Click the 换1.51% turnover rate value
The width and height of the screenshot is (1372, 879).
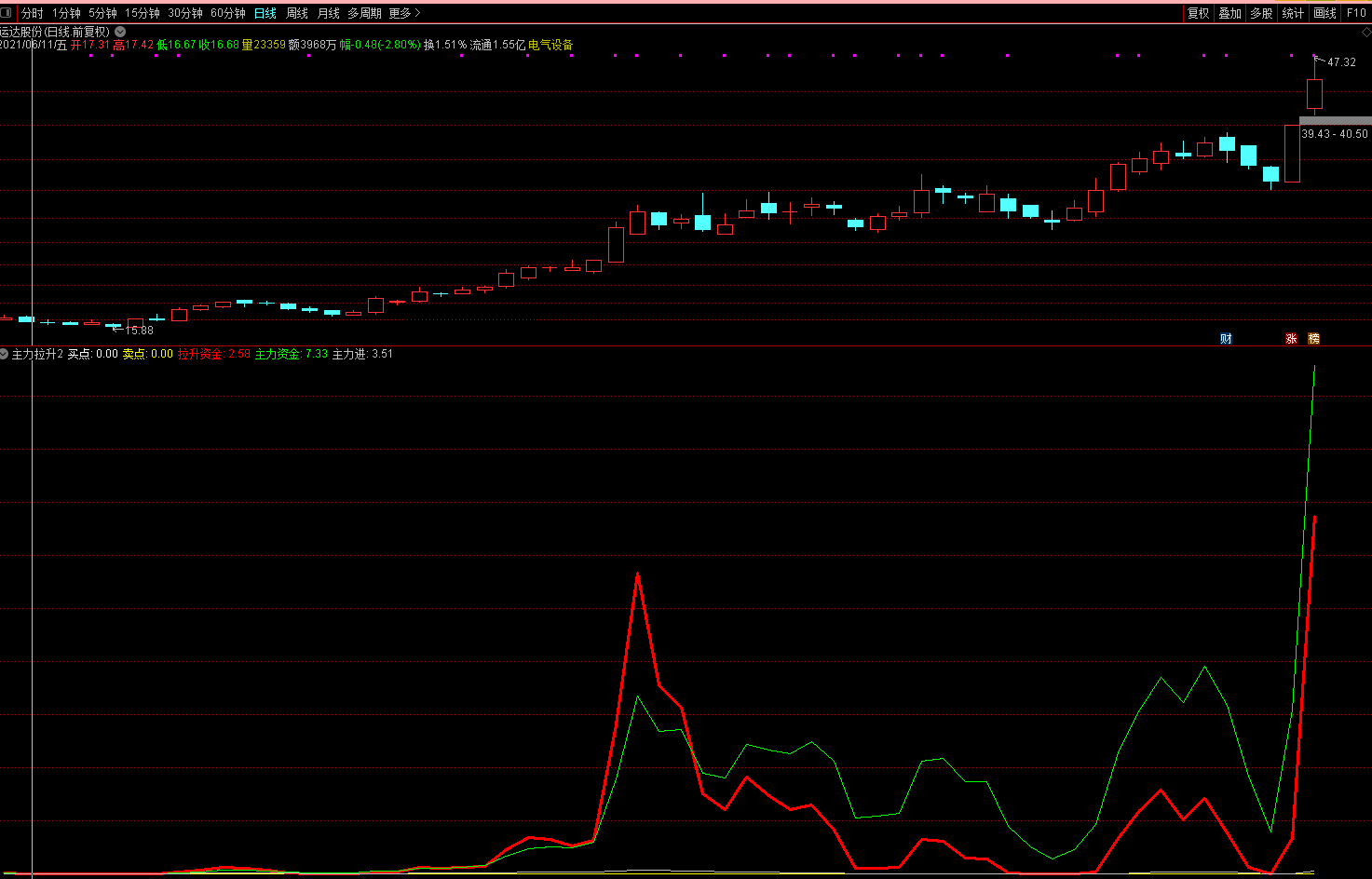tap(445, 45)
